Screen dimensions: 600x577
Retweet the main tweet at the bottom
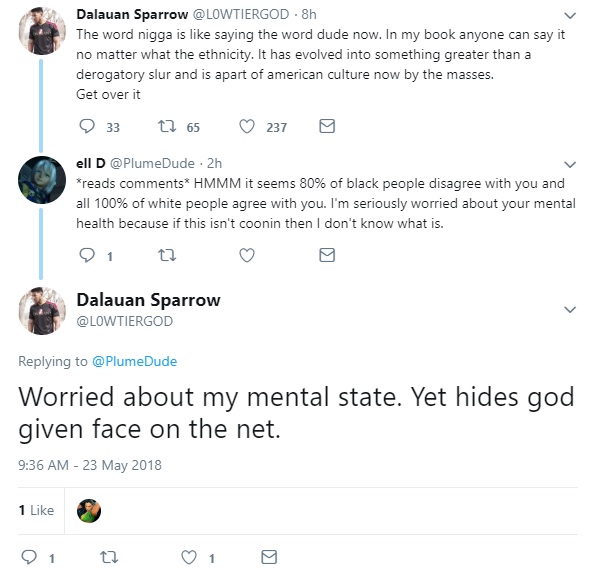point(109,557)
